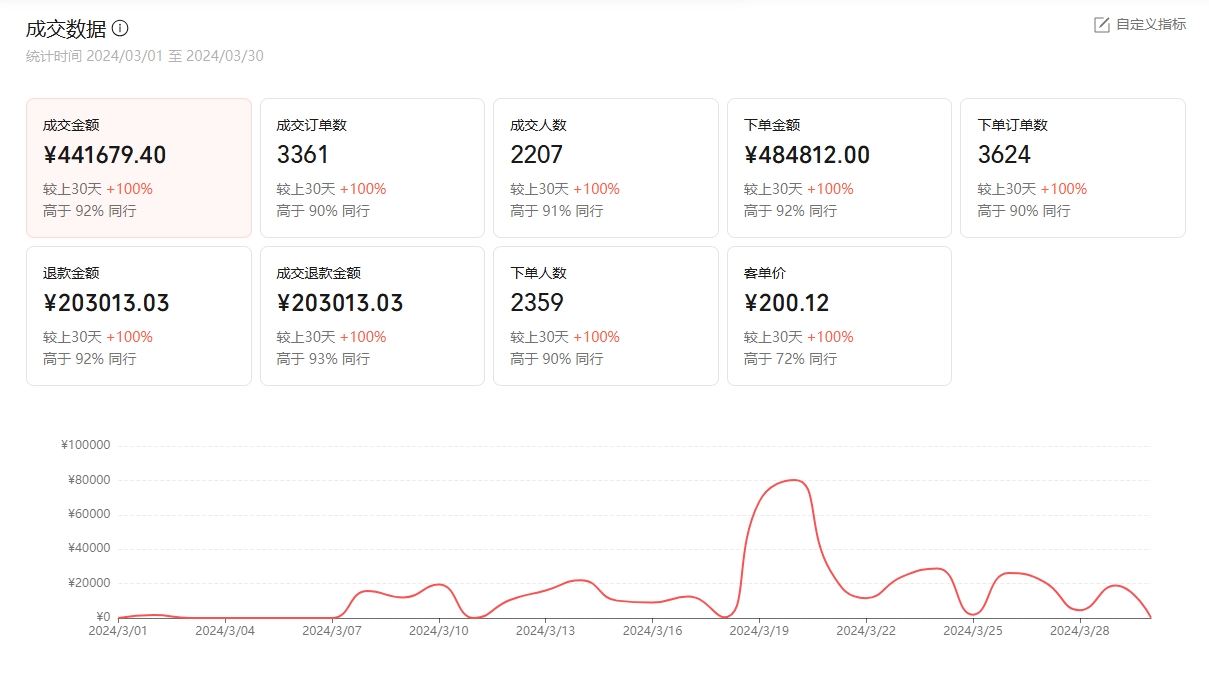The image size is (1209, 693).
Task: Select the 成交订单数 metric card
Action: tap(372, 168)
